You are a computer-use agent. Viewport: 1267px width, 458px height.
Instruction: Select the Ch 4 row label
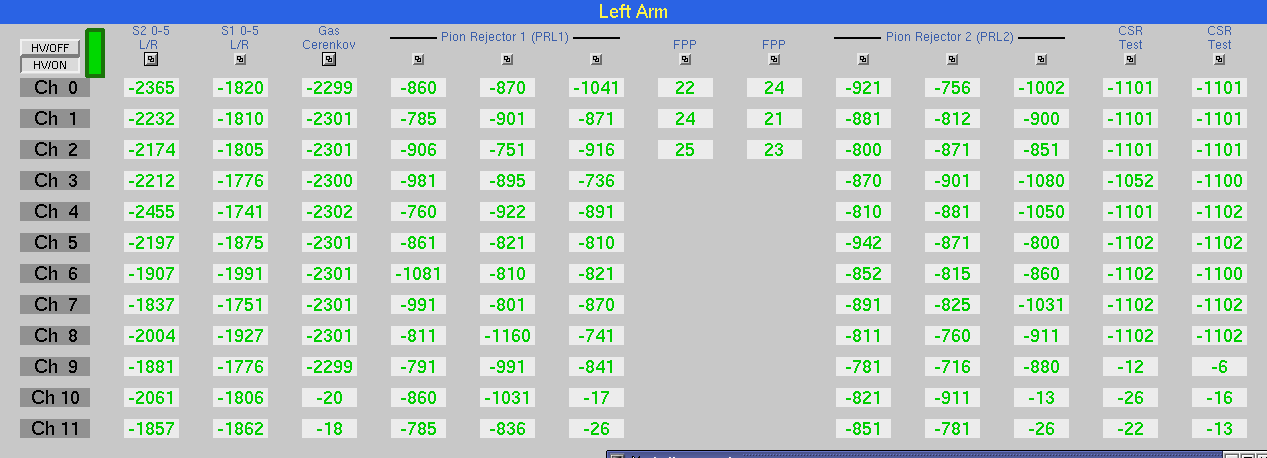point(55,212)
